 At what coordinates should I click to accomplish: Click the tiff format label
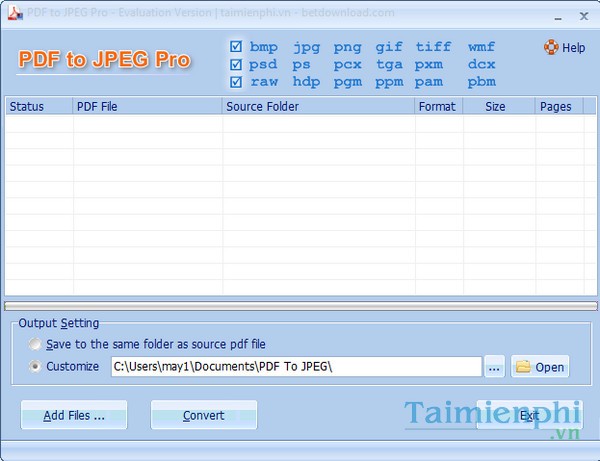[x=434, y=47]
